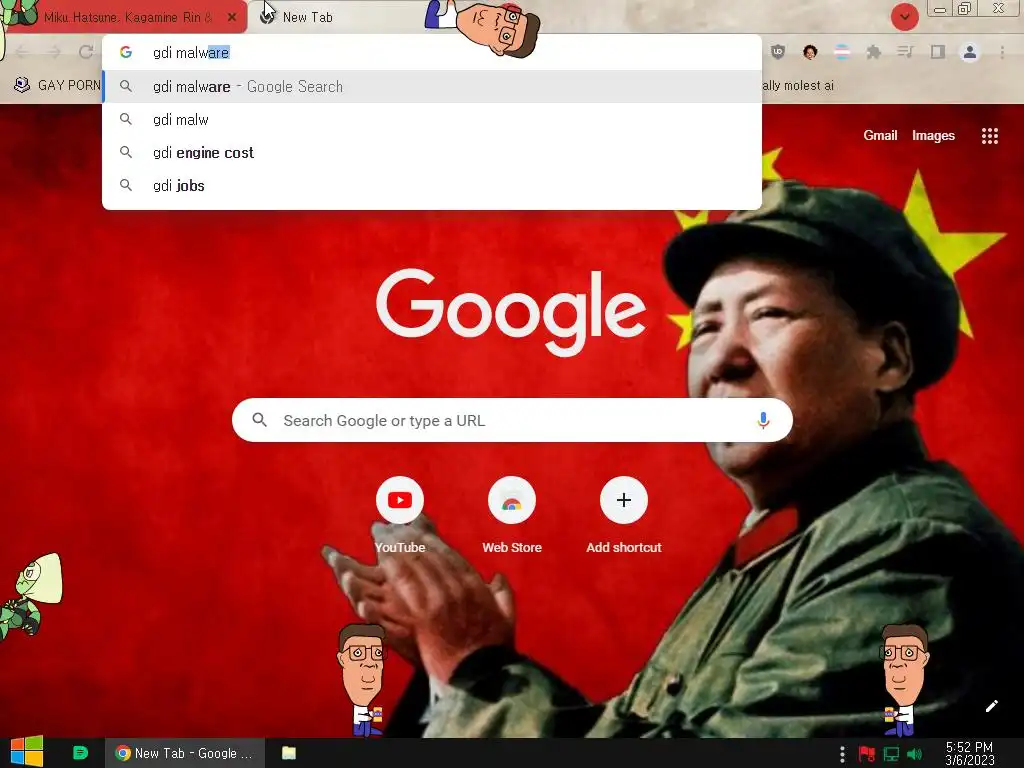Open the Google apps grid icon
Viewport: 1024px width, 768px height.
coord(989,136)
